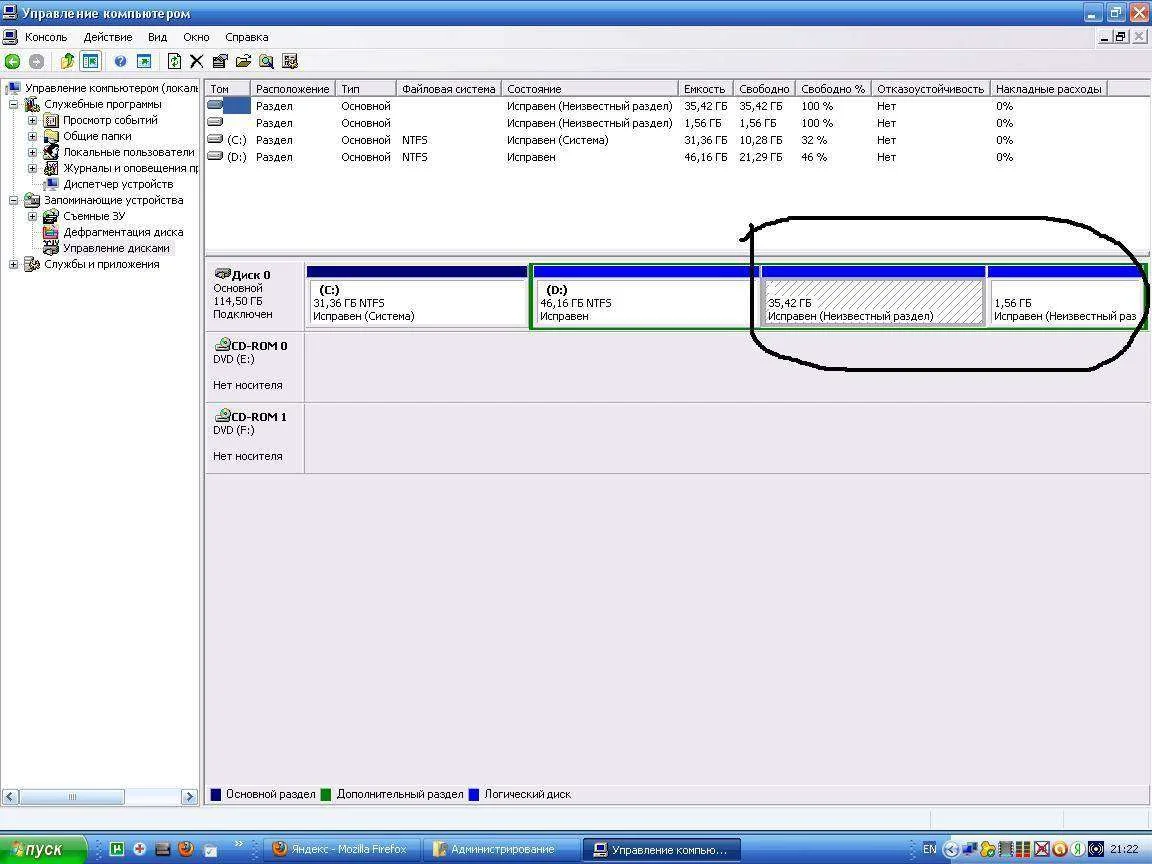Sort by Файловая система column header
1152x864 pixels.
tap(448, 89)
